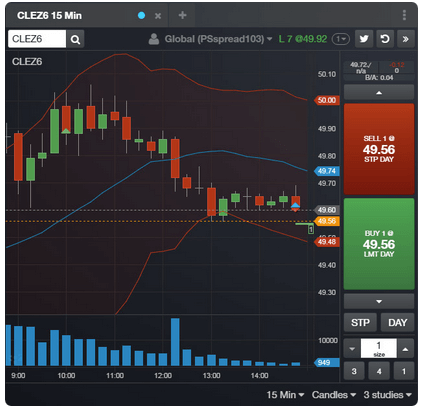Add a new tab with plus icon
The width and height of the screenshot is (423, 410).
point(182,15)
